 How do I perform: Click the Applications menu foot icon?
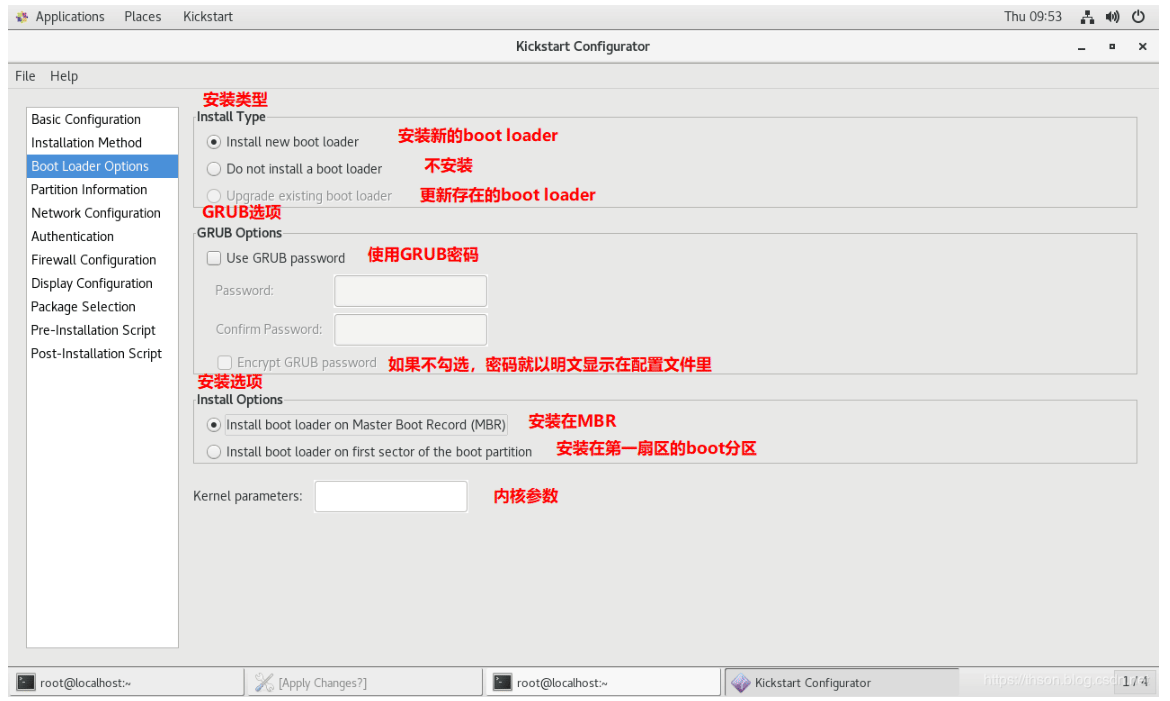[x=22, y=16]
